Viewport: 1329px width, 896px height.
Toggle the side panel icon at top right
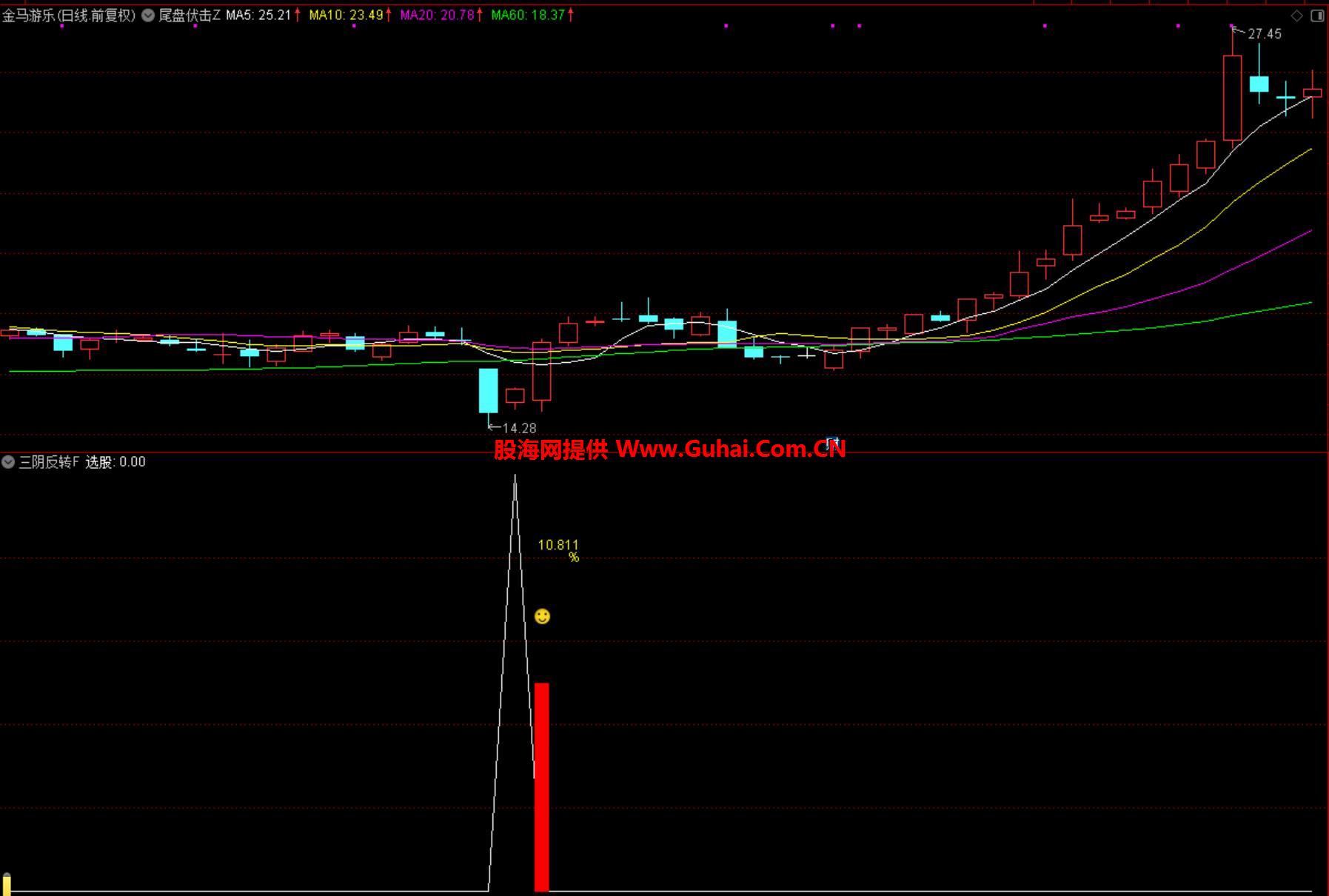pyautogui.click(x=1317, y=16)
